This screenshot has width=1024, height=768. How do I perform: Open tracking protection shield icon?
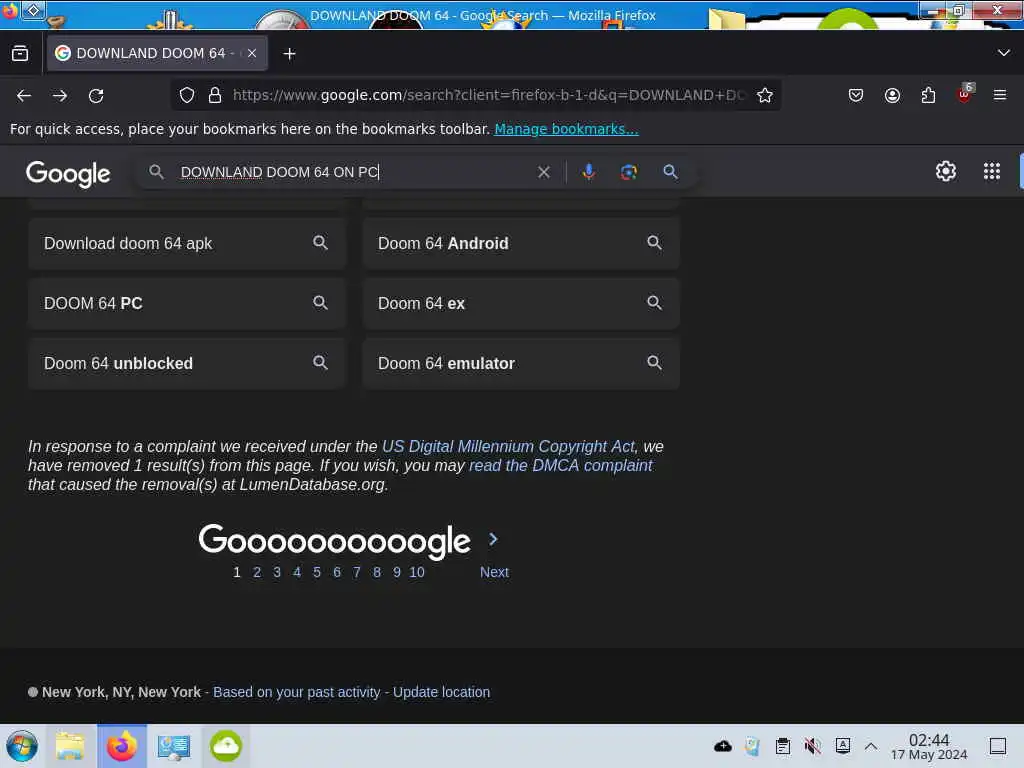click(187, 95)
